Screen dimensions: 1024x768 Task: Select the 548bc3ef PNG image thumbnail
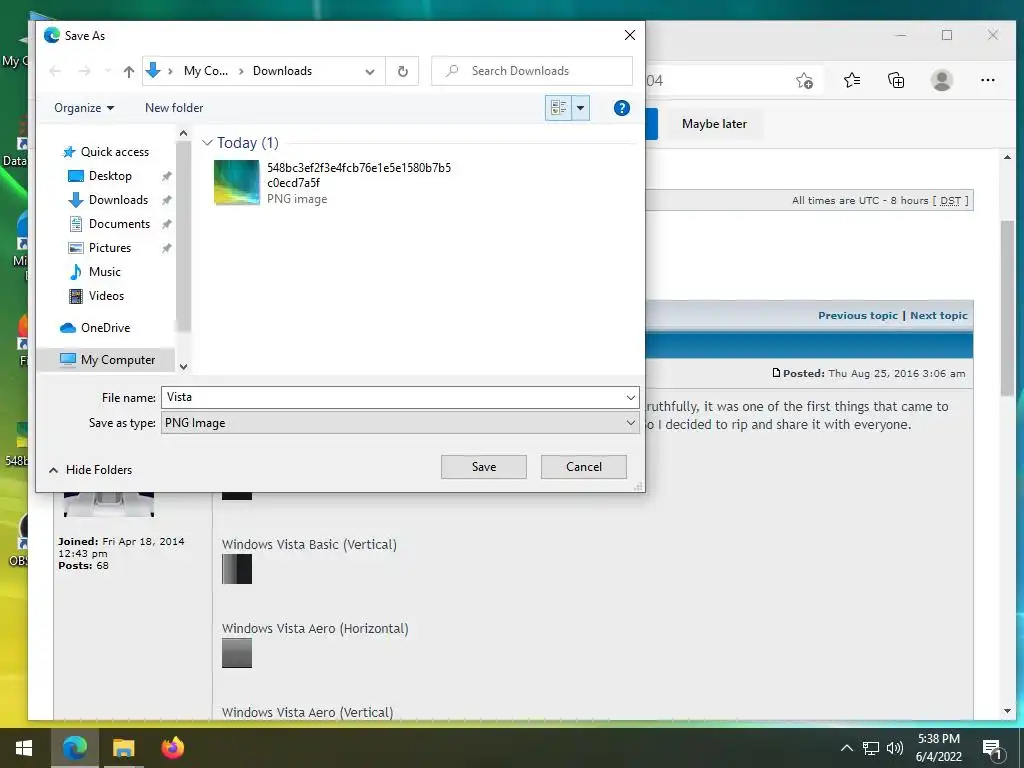tap(236, 183)
